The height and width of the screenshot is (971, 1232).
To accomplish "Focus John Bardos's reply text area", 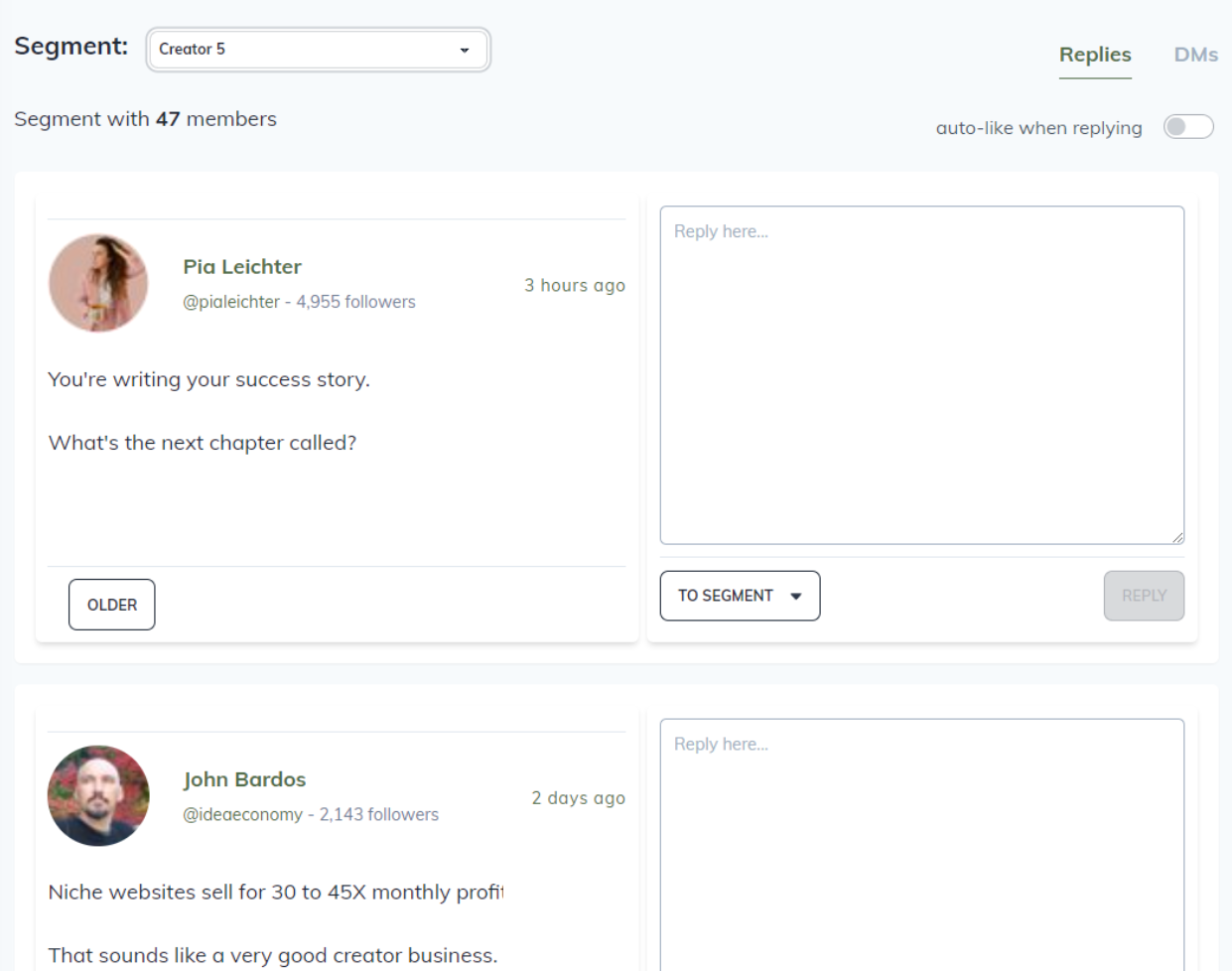I will coord(921,844).
